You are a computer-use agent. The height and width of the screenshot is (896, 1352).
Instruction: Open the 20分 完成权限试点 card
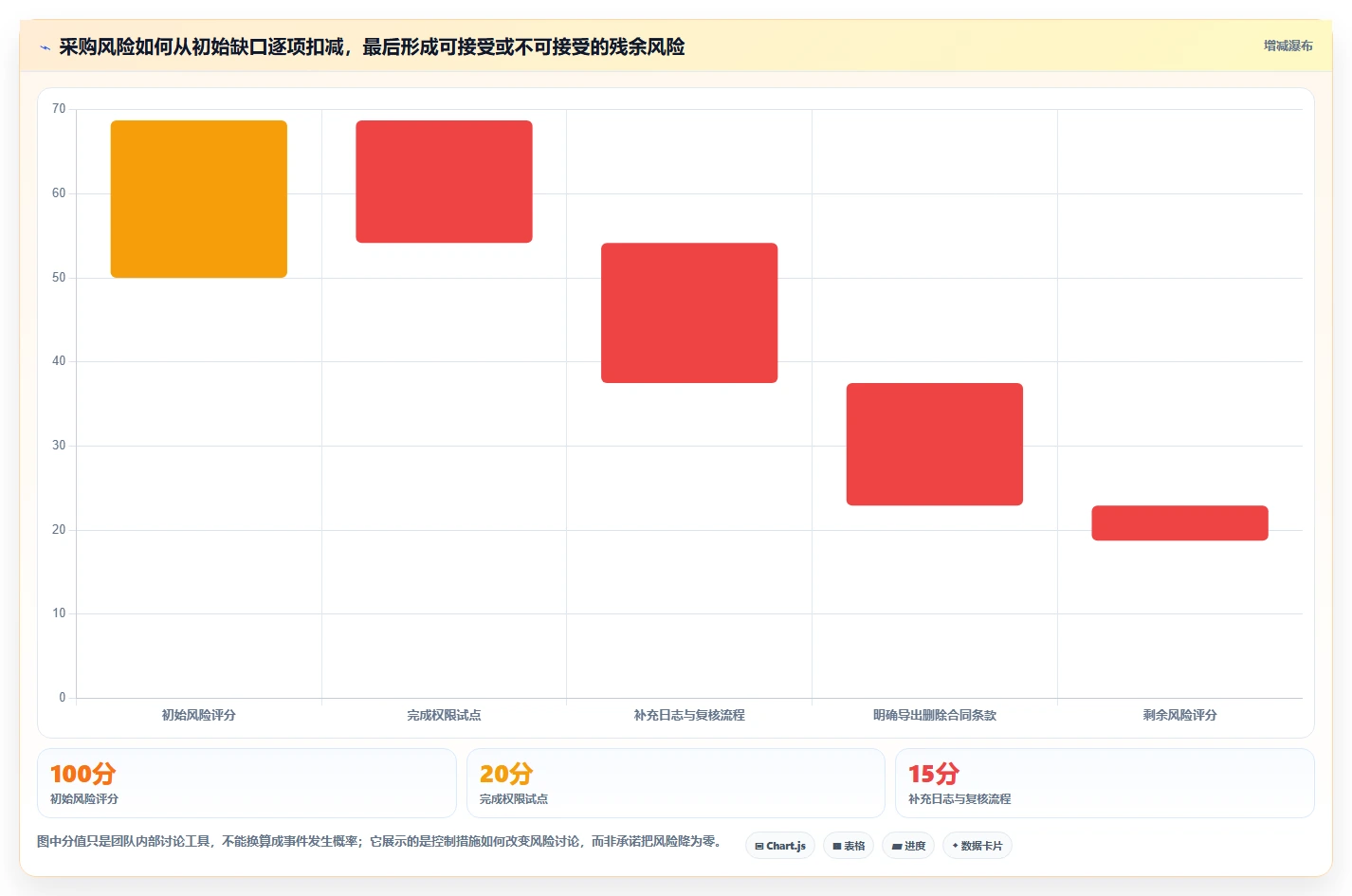click(x=675, y=783)
